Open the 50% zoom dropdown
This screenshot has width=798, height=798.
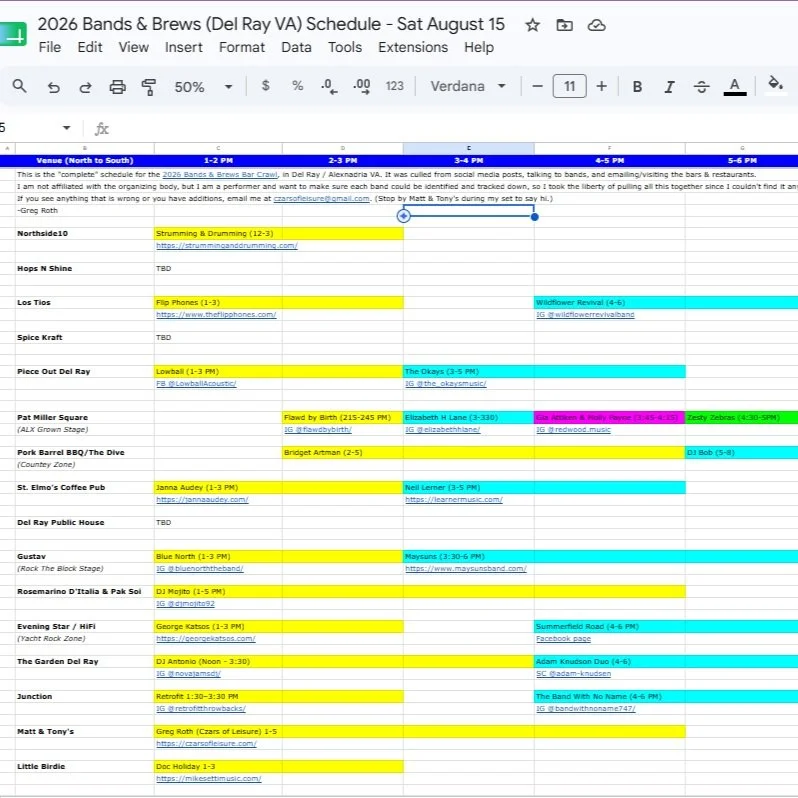pos(203,87)
